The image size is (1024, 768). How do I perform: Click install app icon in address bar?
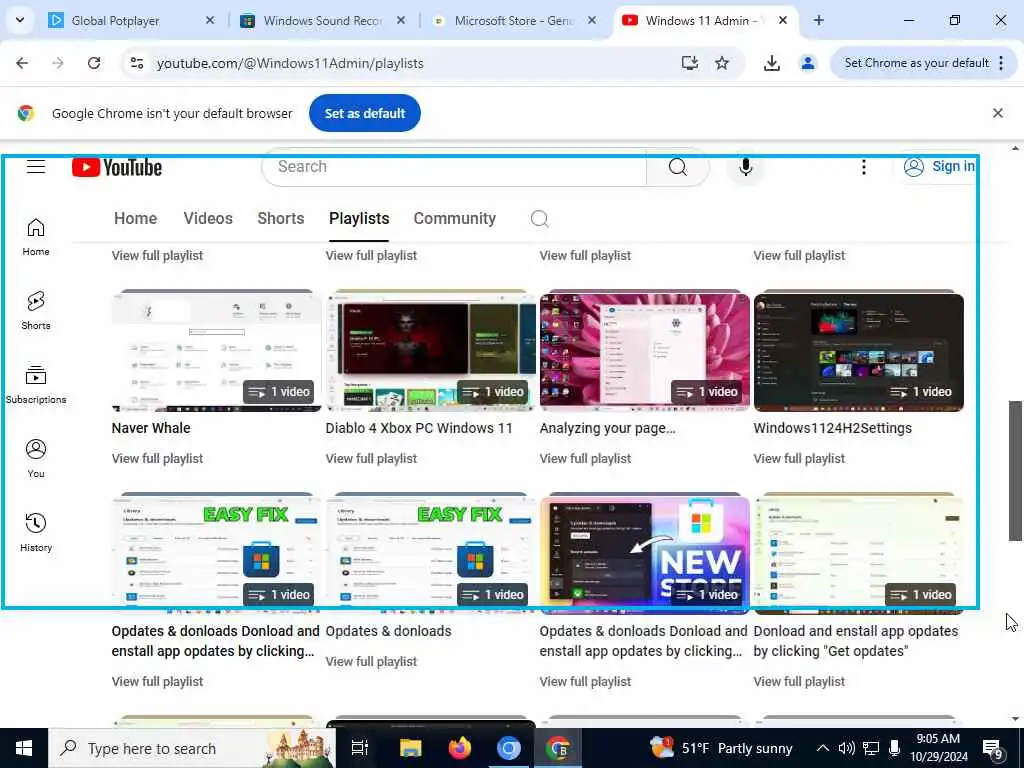click(690, 63)
